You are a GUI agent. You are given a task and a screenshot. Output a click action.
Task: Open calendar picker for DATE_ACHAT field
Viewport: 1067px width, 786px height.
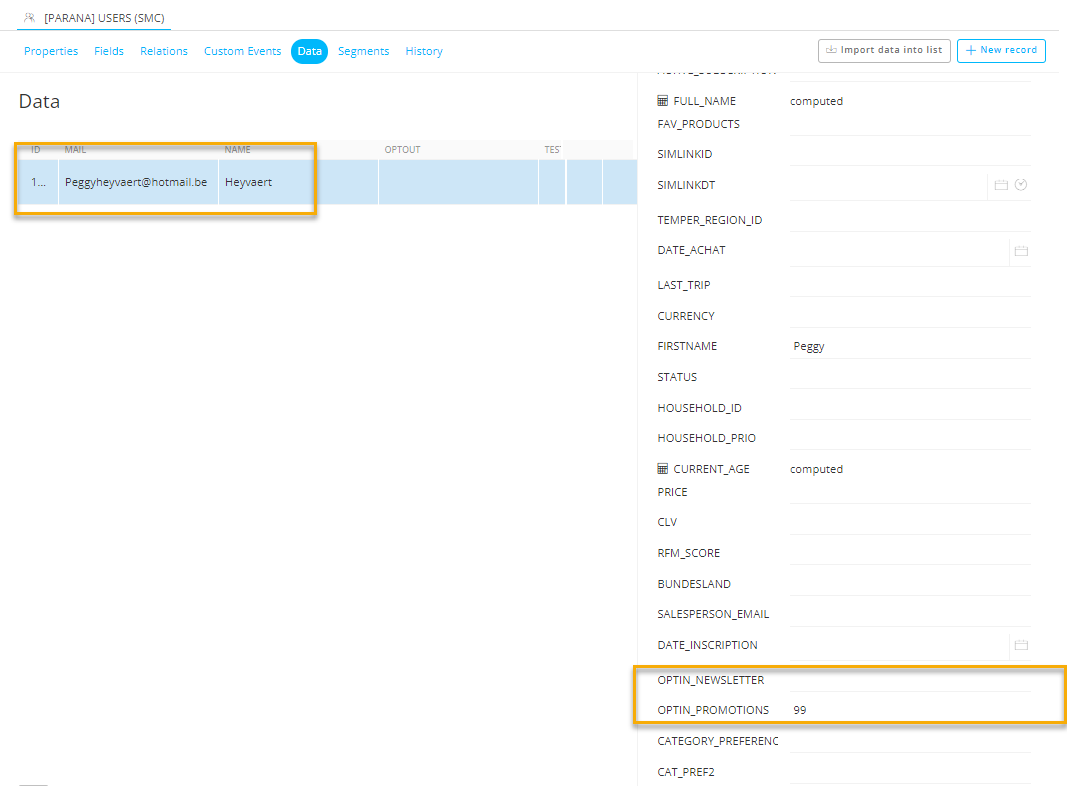[x=1021, y=251]
